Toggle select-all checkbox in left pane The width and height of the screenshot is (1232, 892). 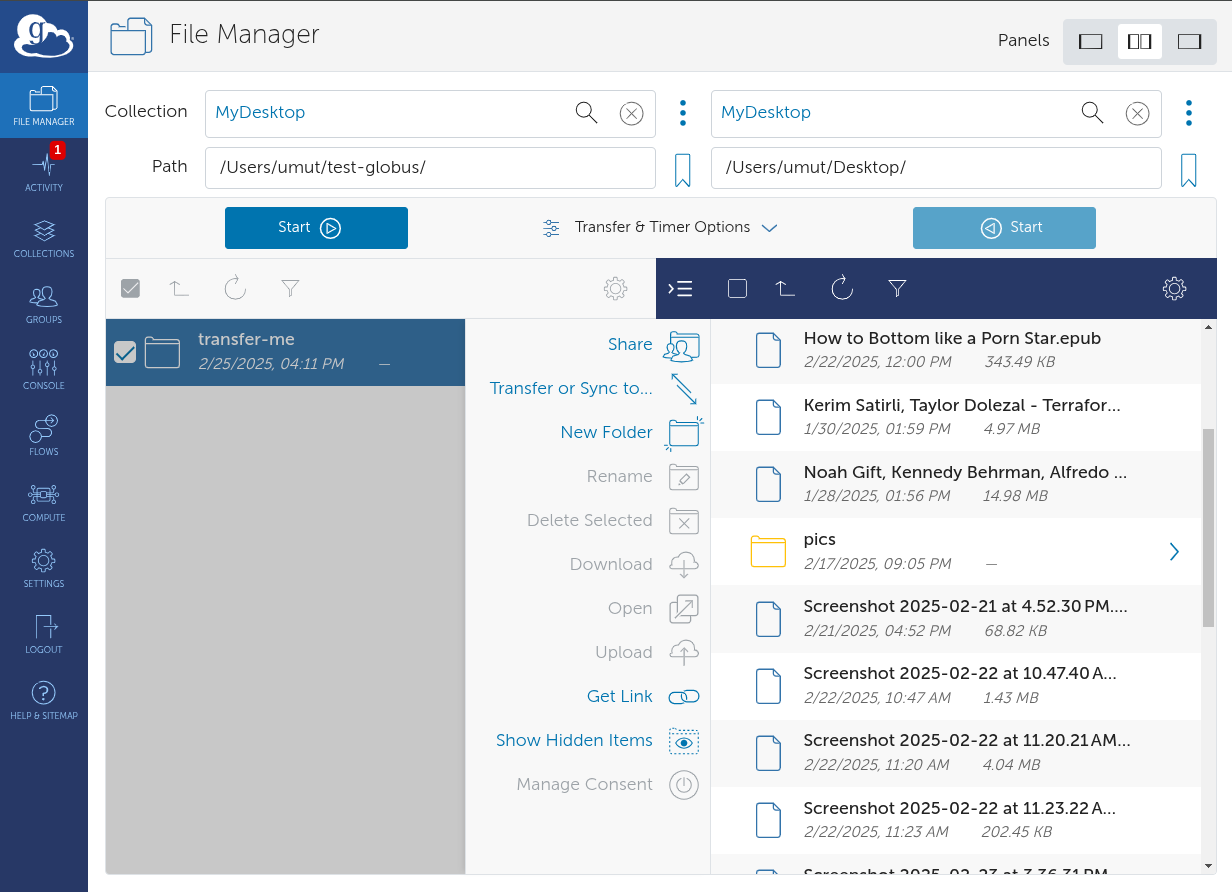click(x=130, y=288)
